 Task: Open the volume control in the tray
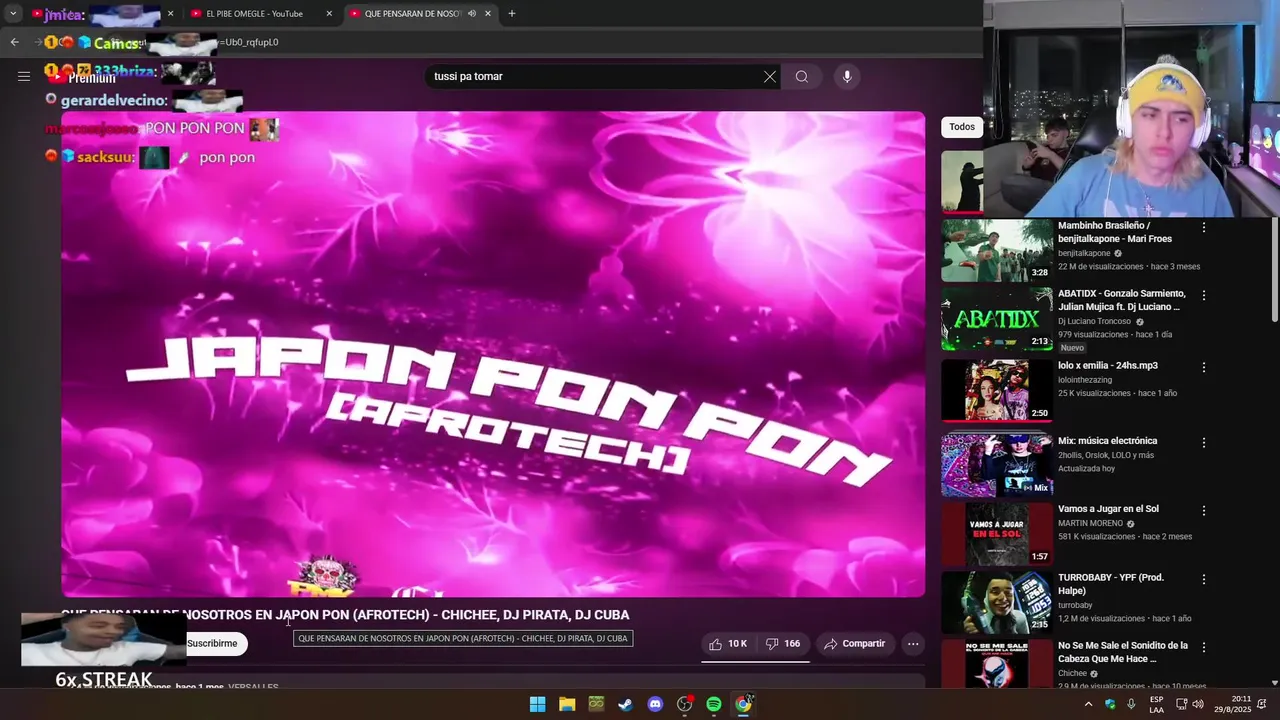click(x=1200, y=705)
